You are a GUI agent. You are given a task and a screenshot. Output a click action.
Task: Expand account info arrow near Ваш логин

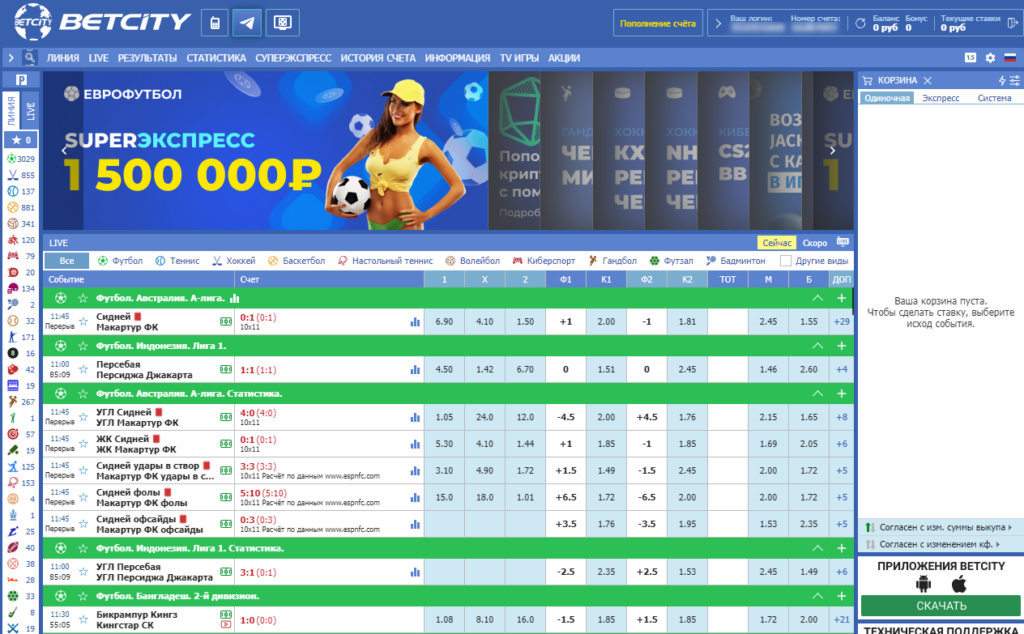click(718, 24)
